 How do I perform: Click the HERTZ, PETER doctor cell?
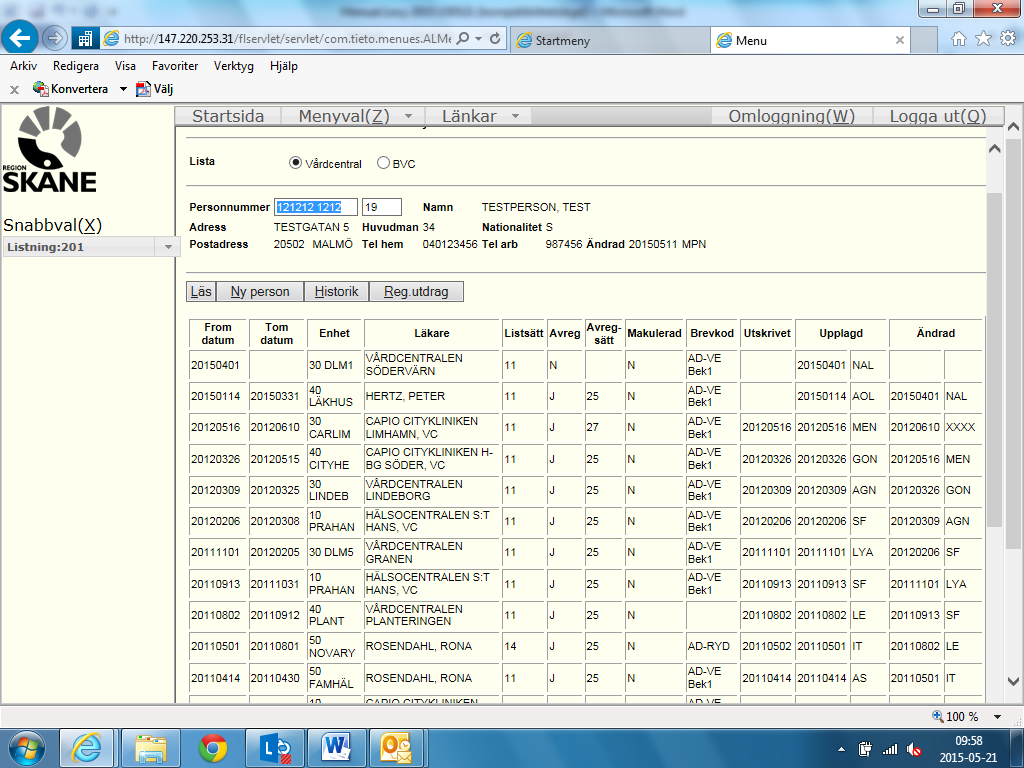coord(432,396)
